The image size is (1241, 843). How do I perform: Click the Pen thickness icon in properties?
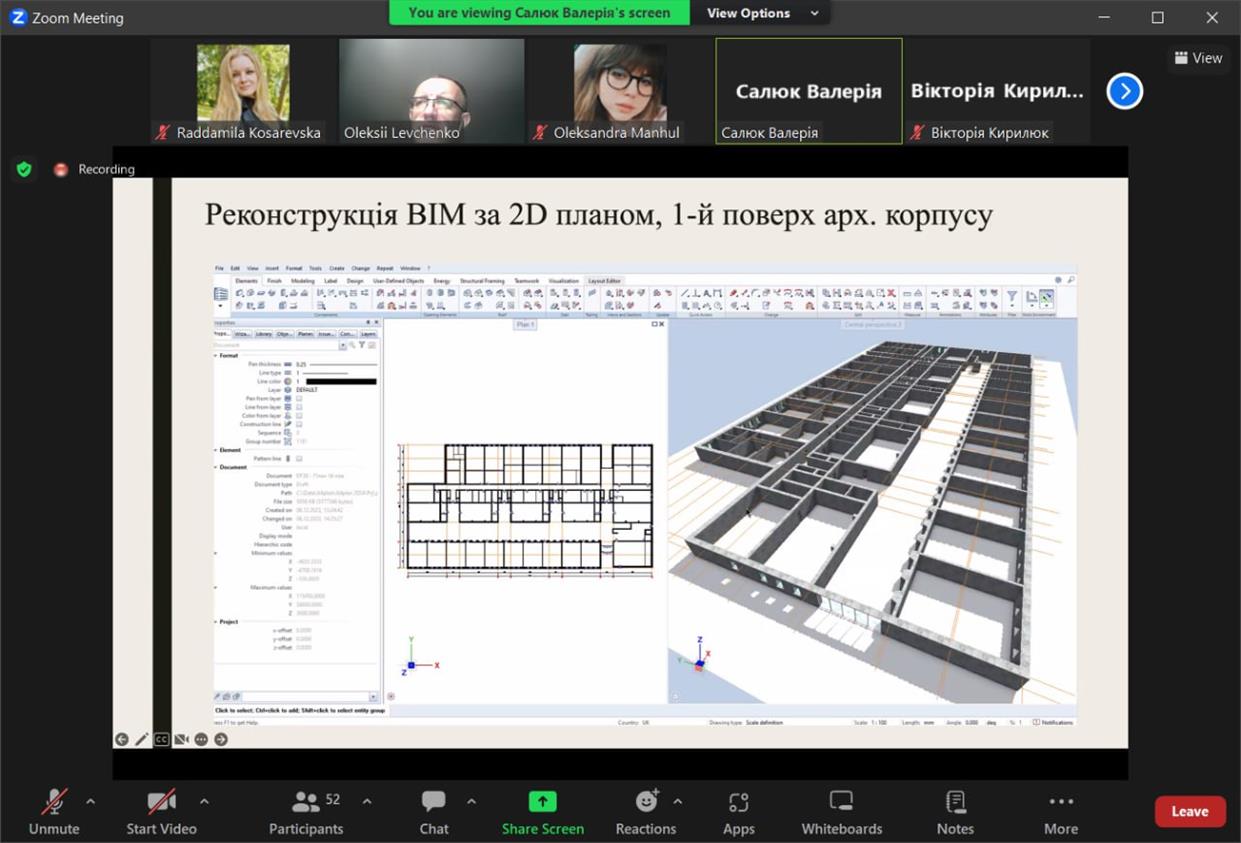point(288,364)
